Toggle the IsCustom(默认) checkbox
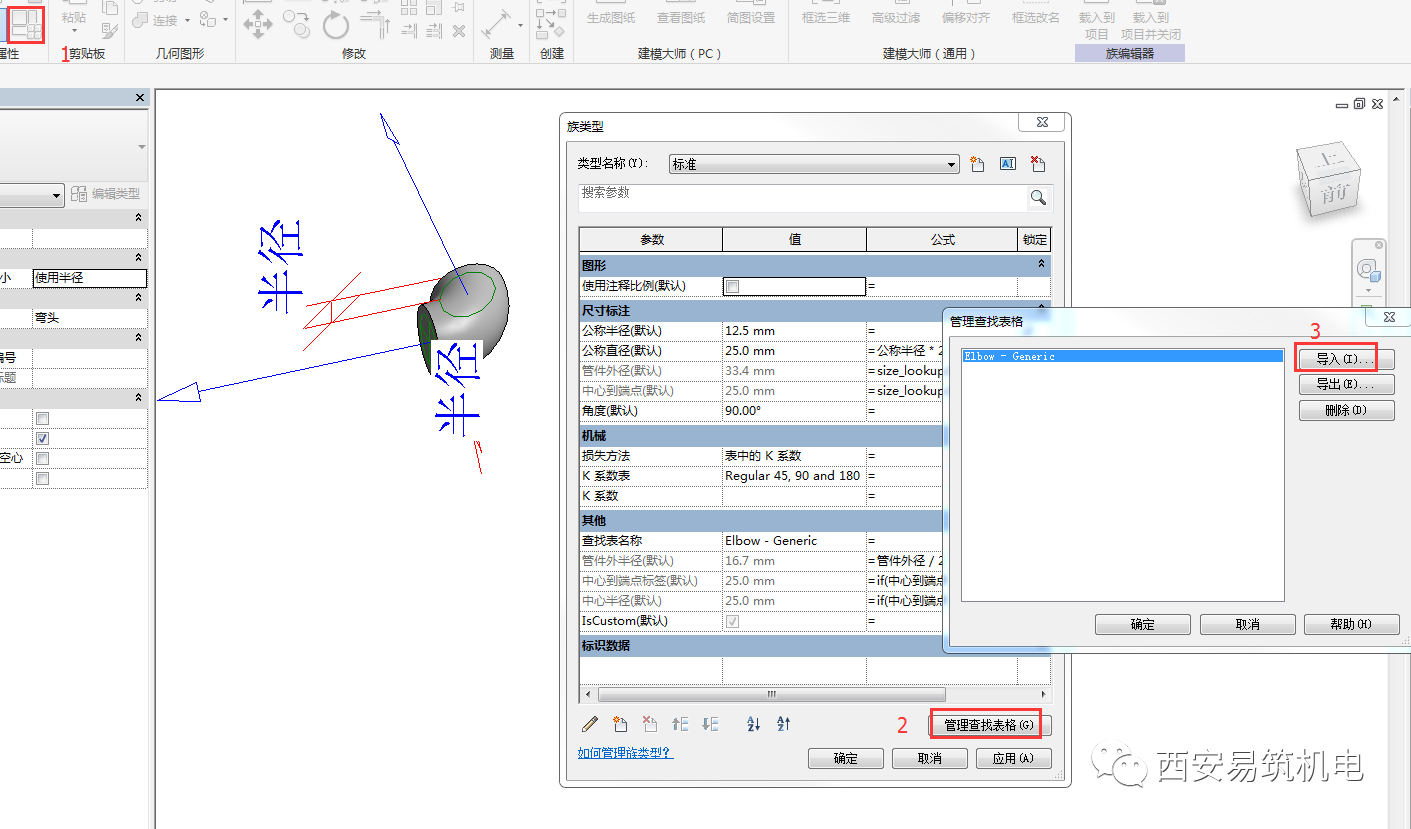This screenshot has height=829, width=1411. point(732,621)
